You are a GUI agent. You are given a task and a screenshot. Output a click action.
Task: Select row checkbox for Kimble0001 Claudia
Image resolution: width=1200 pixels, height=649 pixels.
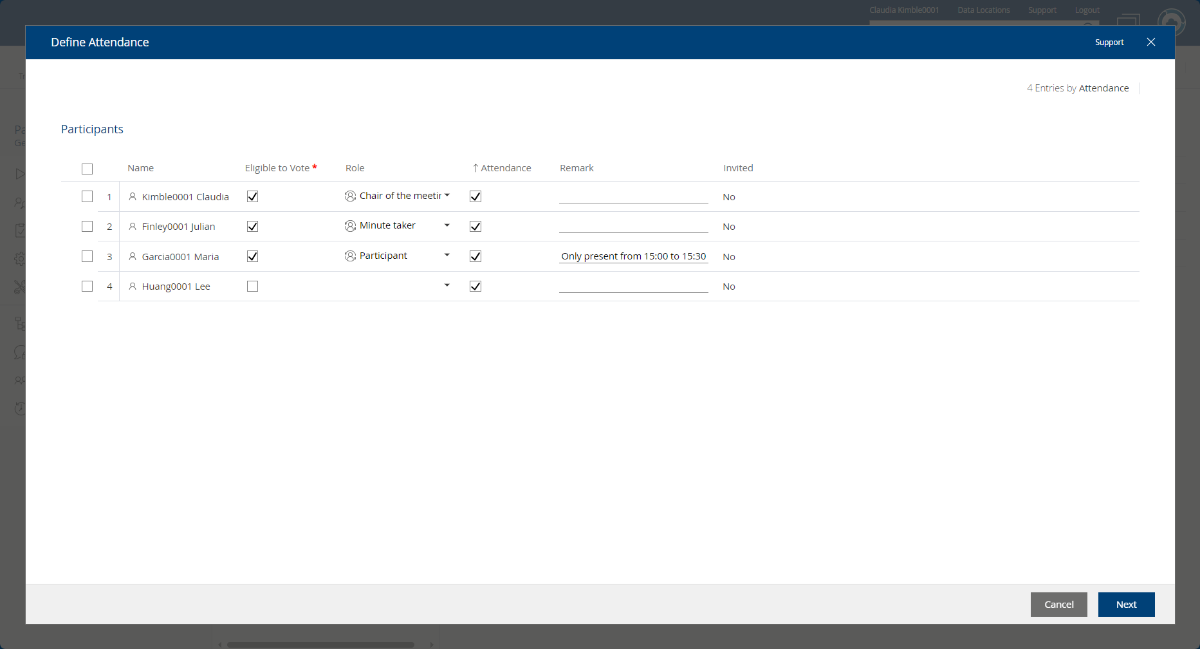[87, 196]
